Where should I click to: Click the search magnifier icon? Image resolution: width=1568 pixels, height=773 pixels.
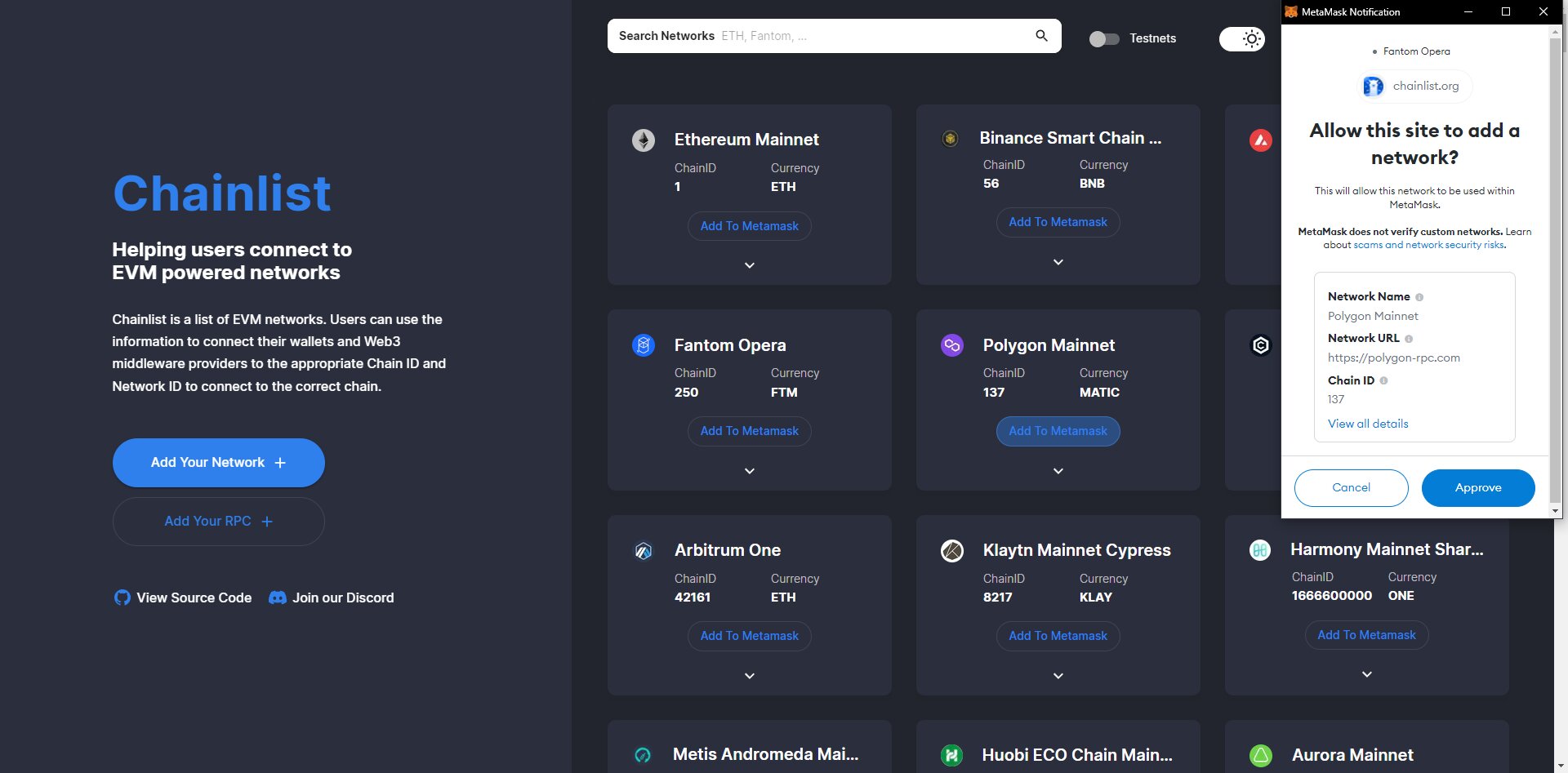1041,36
